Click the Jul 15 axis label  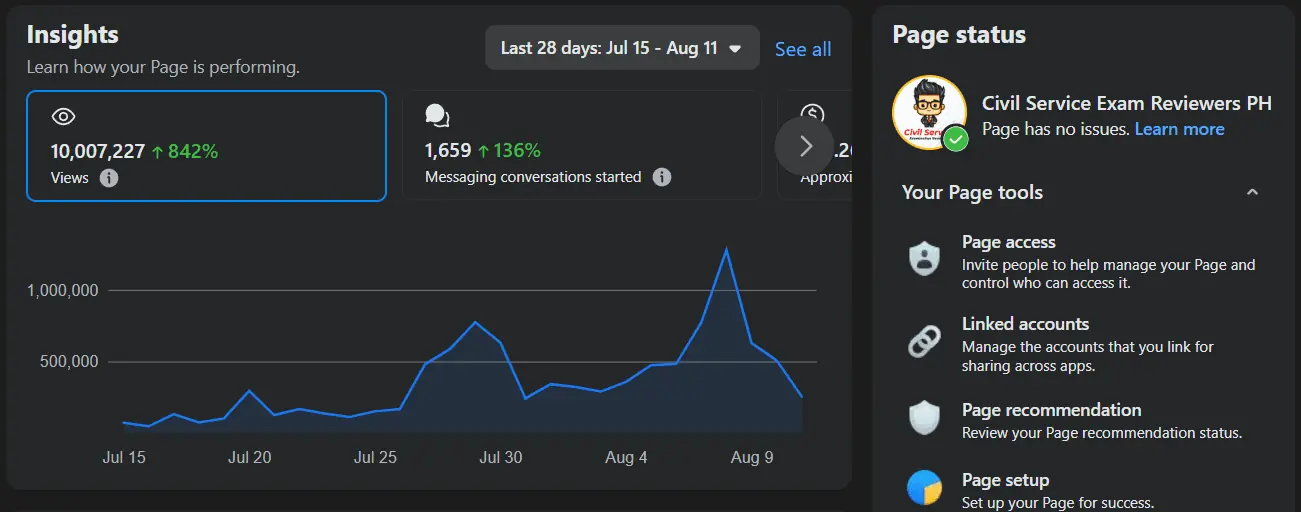coord(124,458)
